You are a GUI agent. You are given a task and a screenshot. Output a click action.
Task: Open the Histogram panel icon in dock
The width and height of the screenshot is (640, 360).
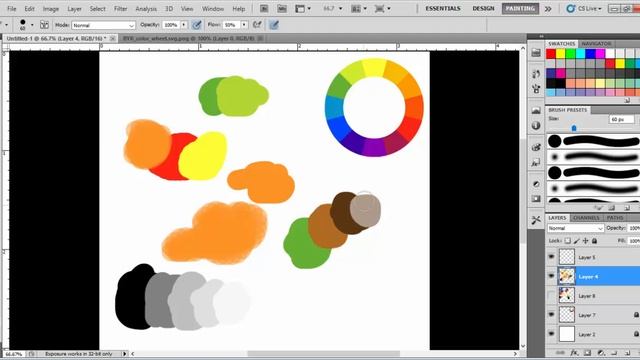pos(536,110)
